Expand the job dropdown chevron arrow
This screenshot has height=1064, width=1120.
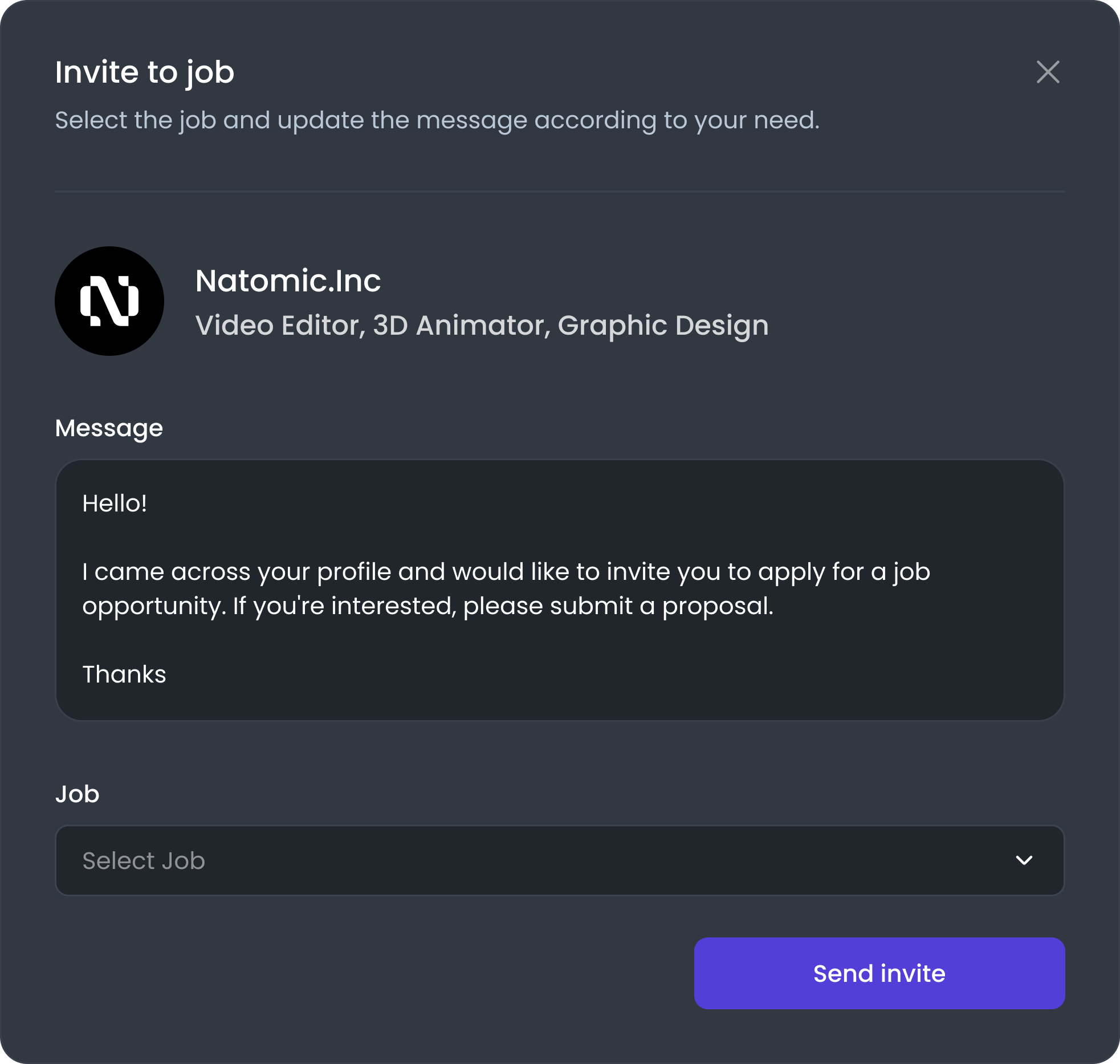[x=1024, y=860]
